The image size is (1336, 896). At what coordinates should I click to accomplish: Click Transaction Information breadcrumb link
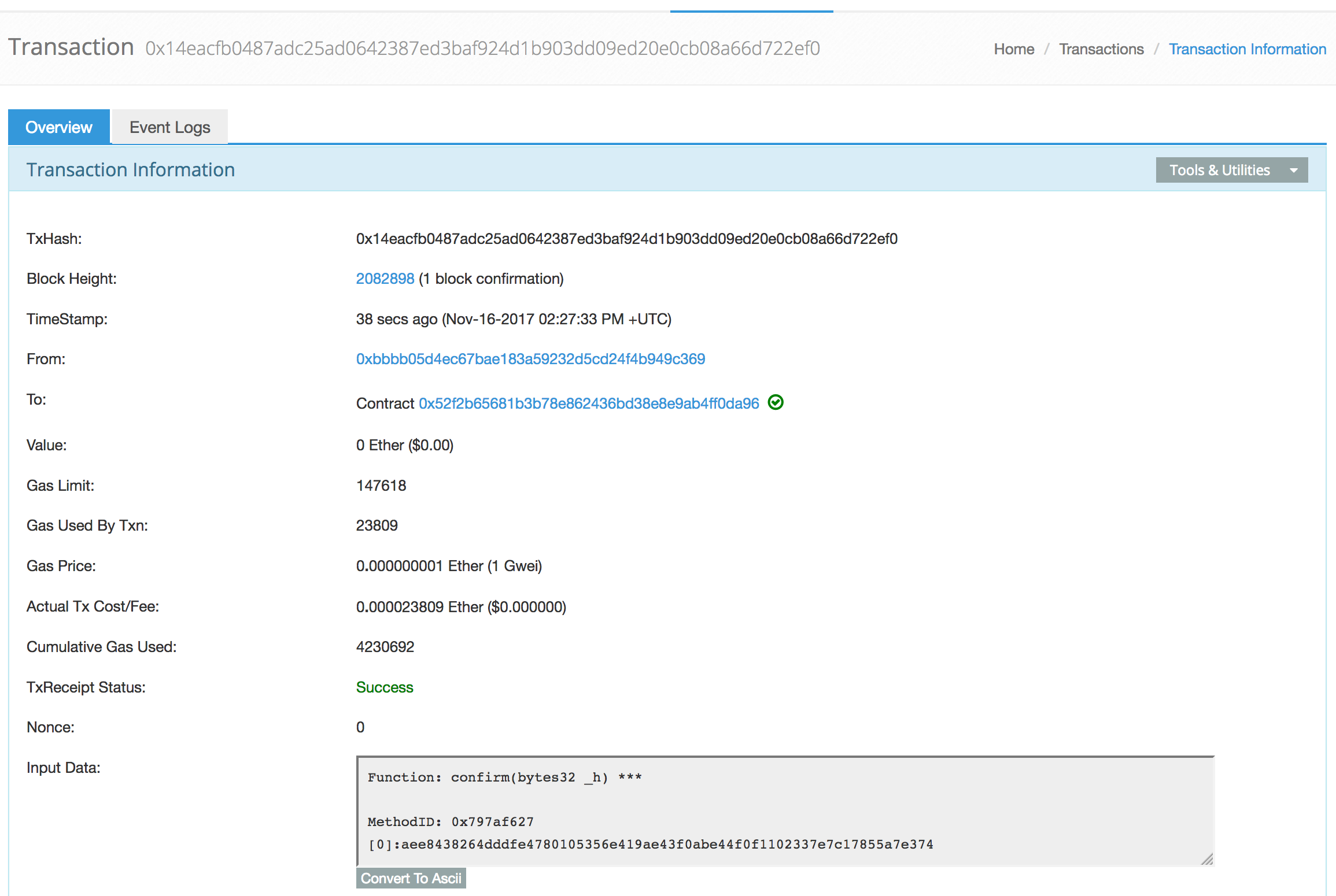pyautogui.click(x=1247, y=49)
